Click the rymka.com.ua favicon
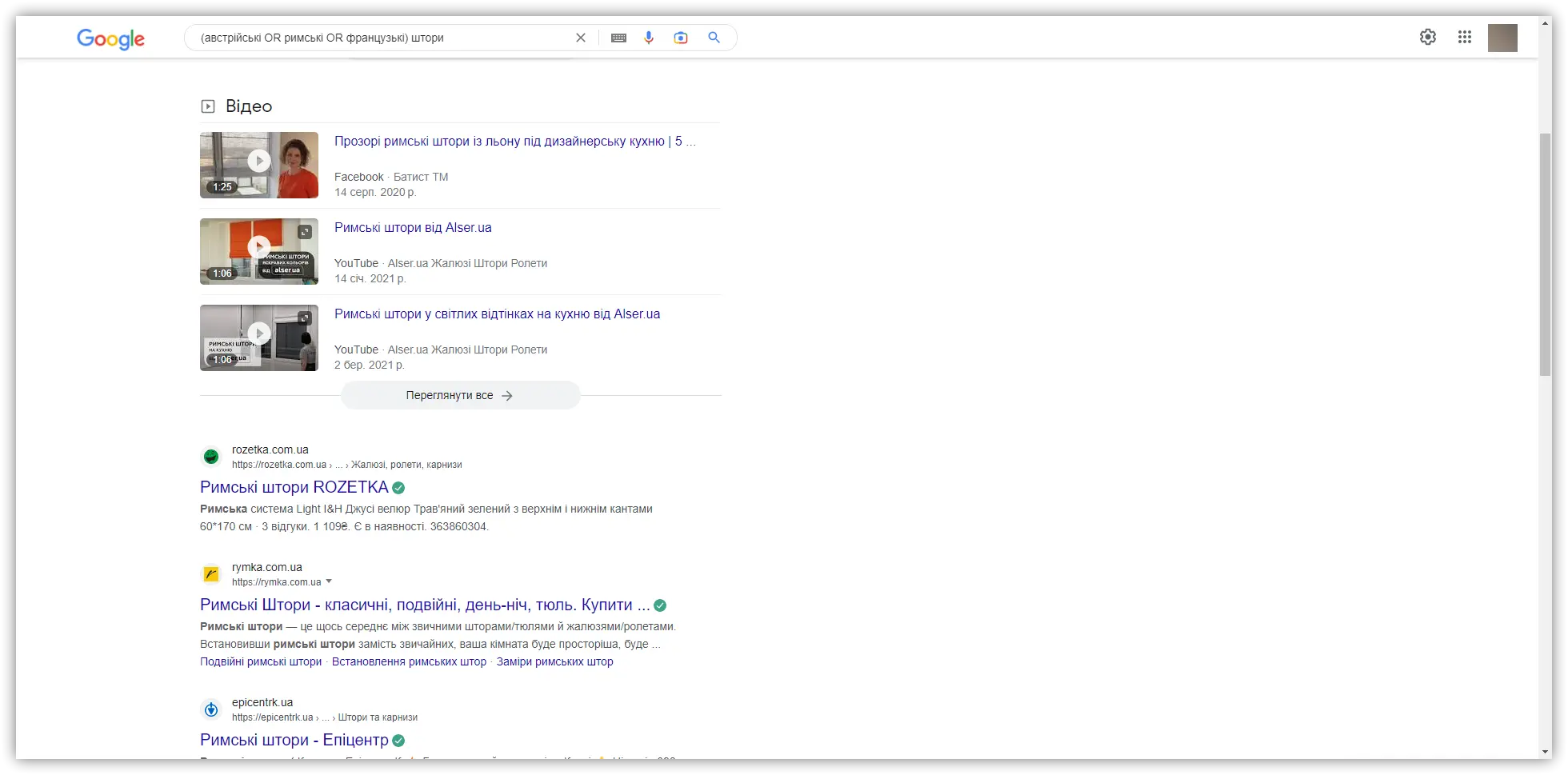 tap(211, 574)
